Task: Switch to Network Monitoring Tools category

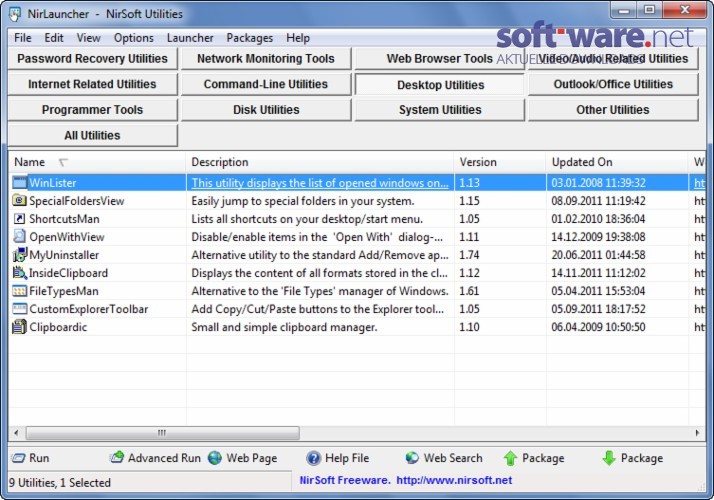Action: pos(266,59)
